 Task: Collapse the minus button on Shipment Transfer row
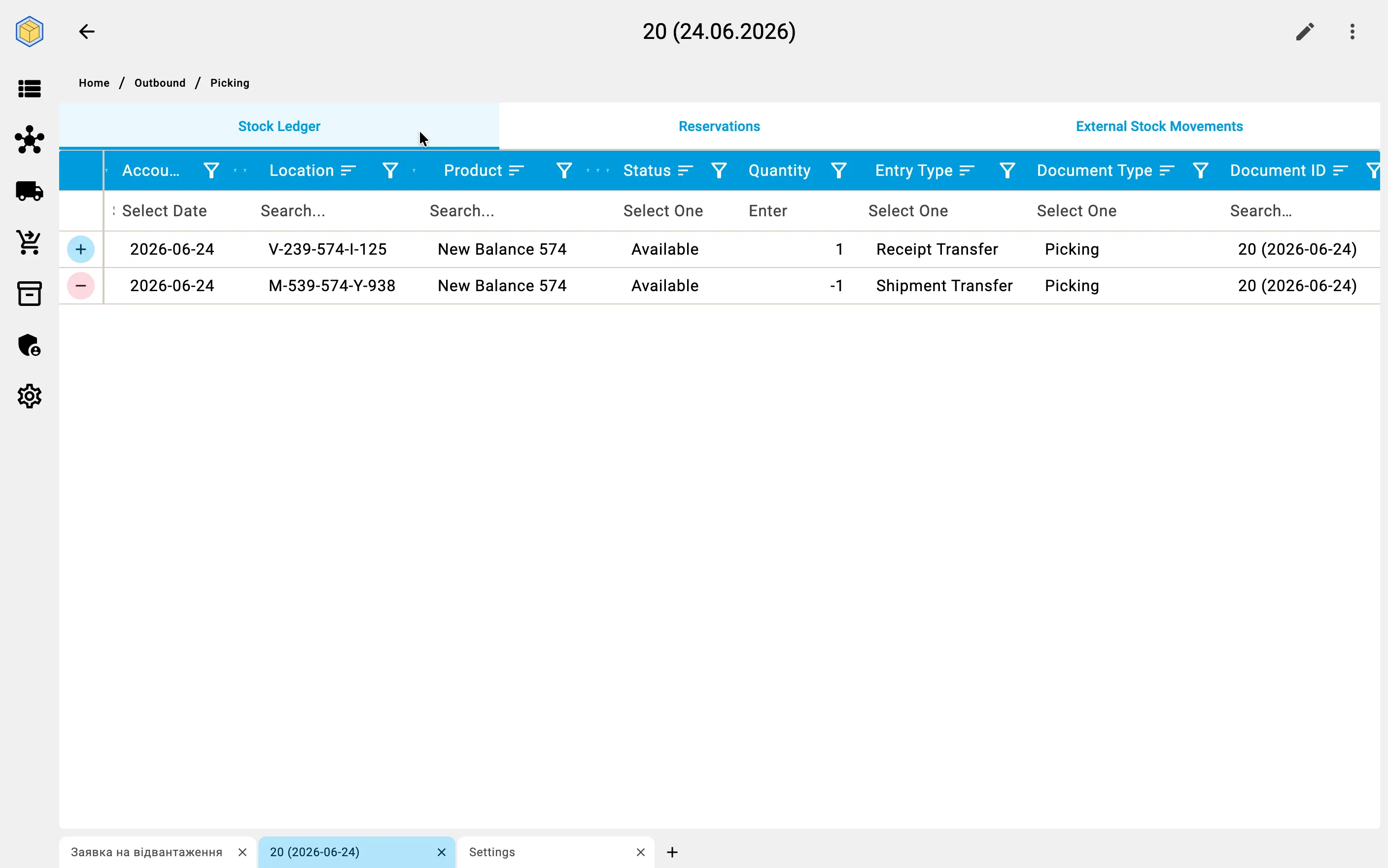81,286
